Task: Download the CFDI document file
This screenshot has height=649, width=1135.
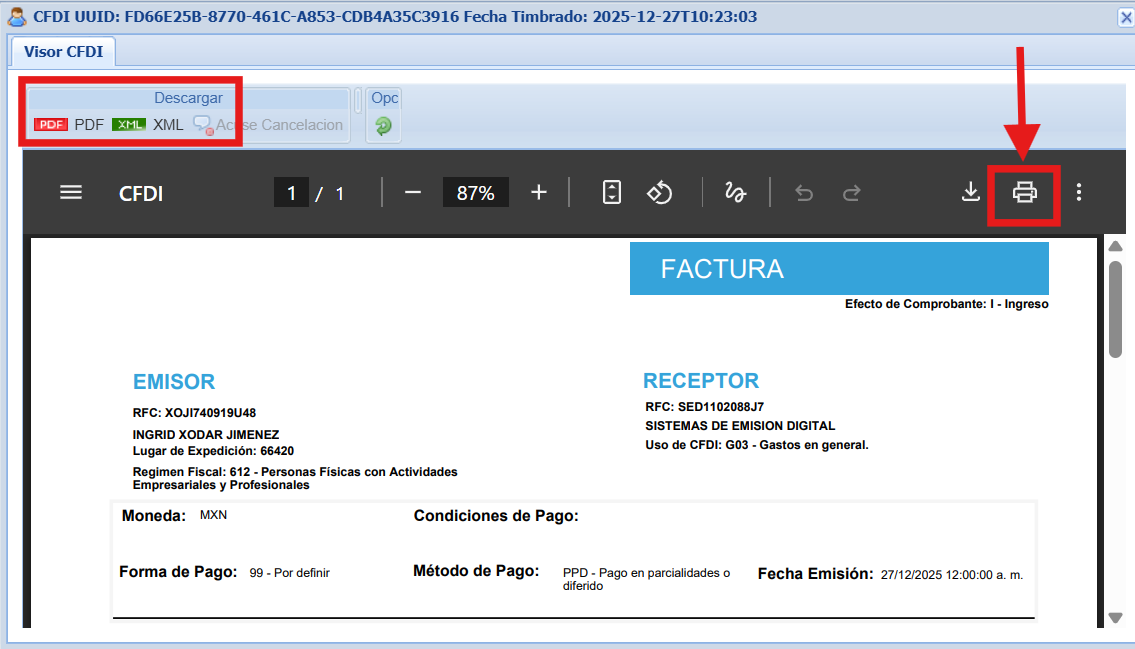Action: pos(970,192)
